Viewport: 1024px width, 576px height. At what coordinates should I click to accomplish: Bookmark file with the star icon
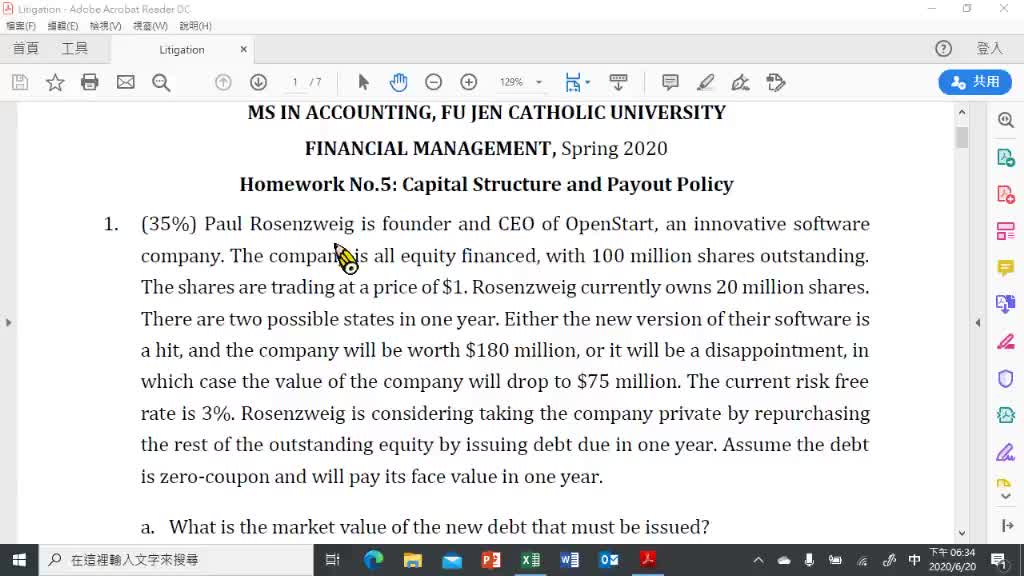tap(55, 82)
